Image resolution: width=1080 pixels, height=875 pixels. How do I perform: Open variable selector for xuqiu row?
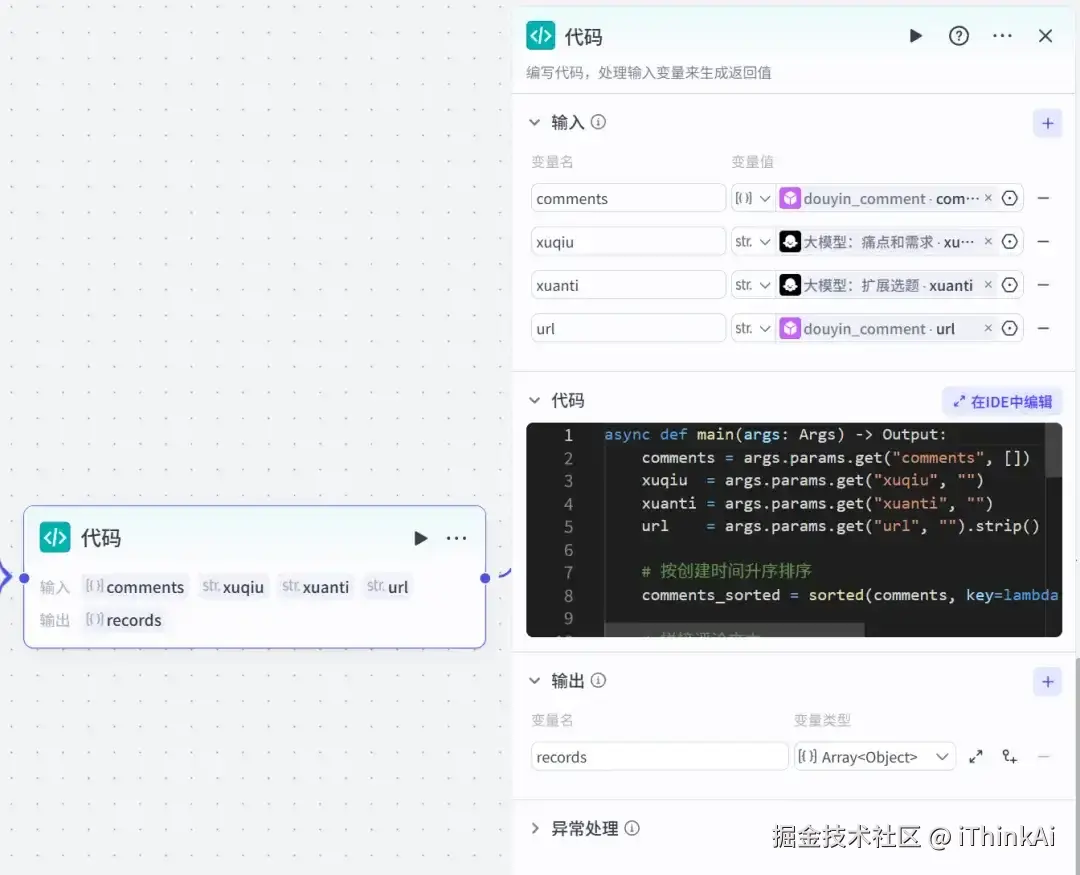(x=1010, y=242)
